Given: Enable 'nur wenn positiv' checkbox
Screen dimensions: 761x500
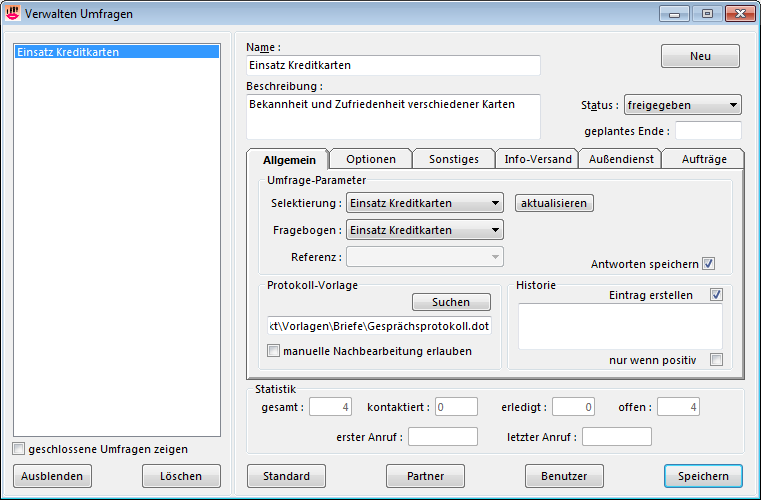Looking at the screenshot, I should [716, 360].
